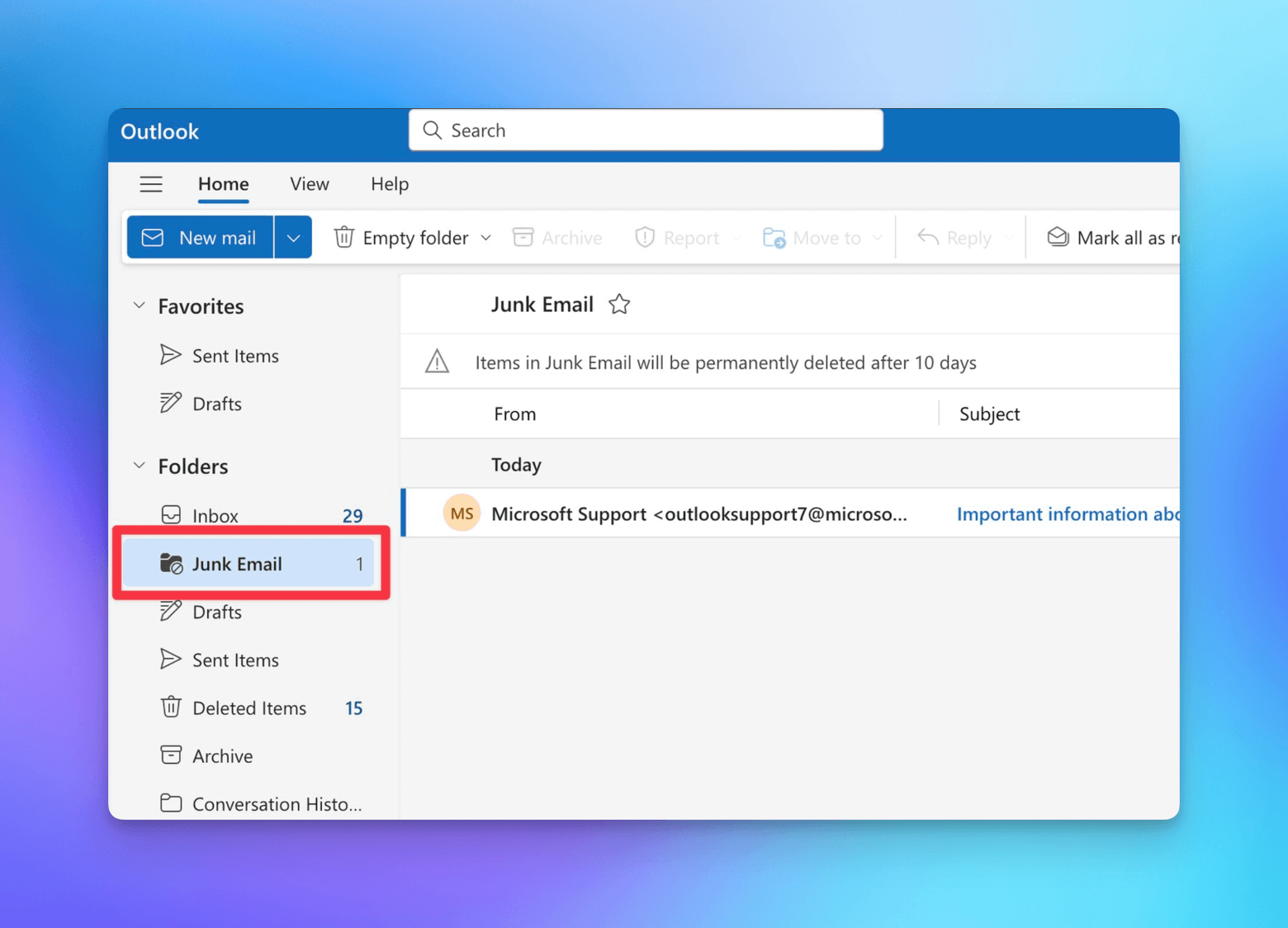Click Drafts icon under Favorites
The width and height of the screenshot is (1288, 928).
171,403
